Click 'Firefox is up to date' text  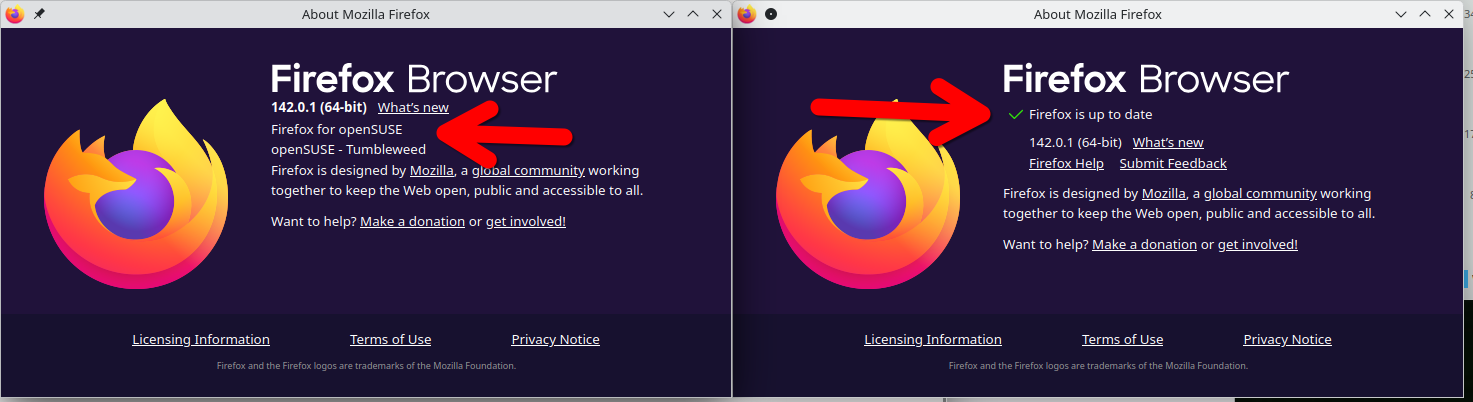[1091, 115]
